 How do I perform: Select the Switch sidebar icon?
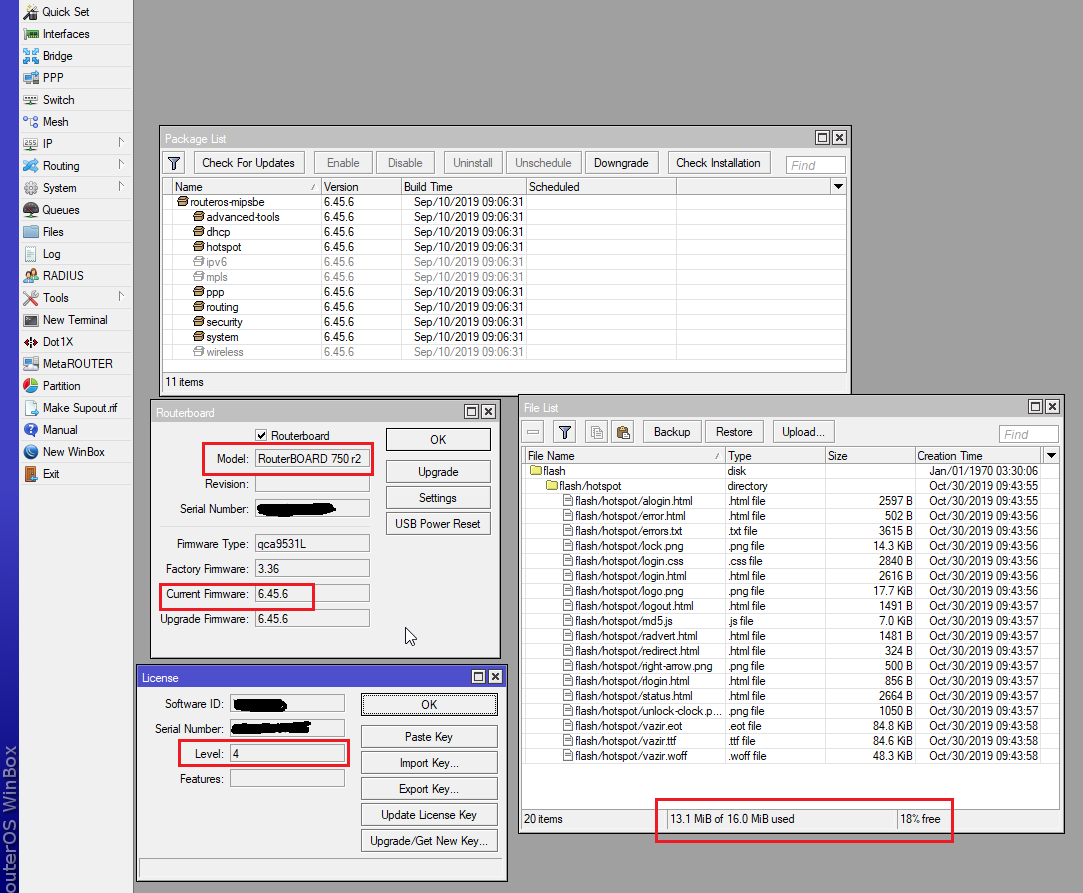(31, 100)
